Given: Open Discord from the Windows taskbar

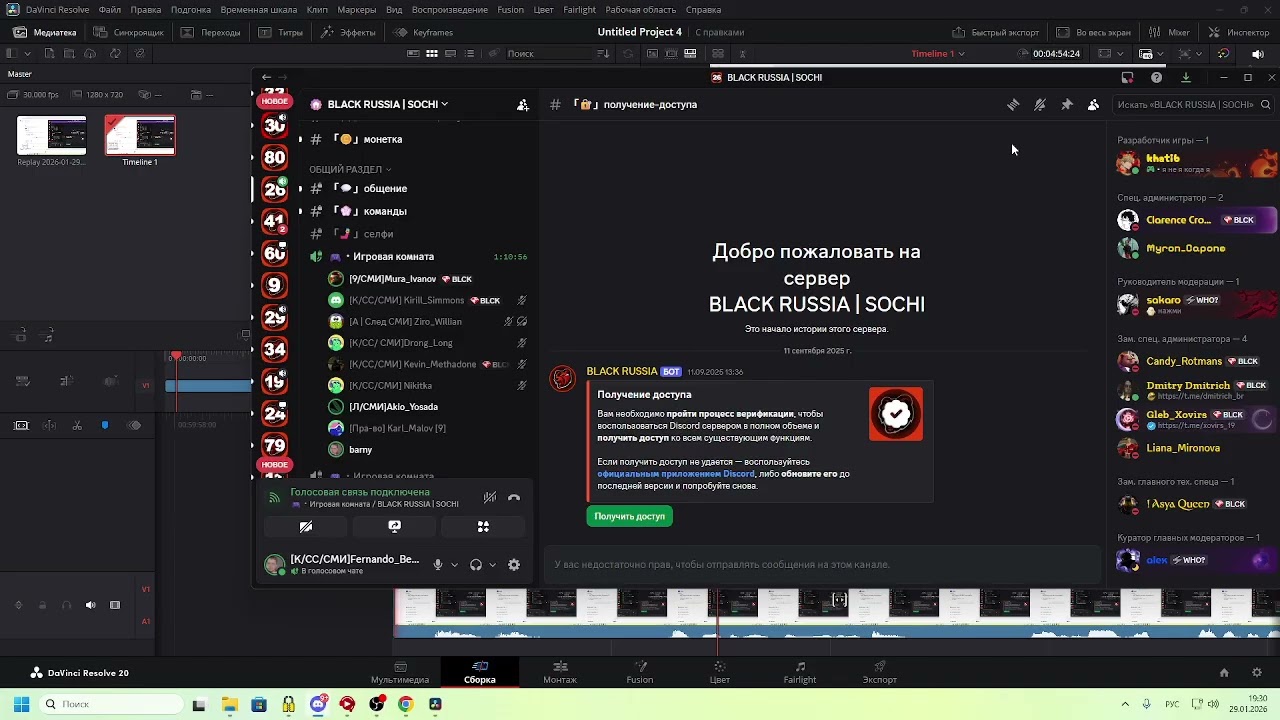Looking at the screenshot, I should [318, 704].
